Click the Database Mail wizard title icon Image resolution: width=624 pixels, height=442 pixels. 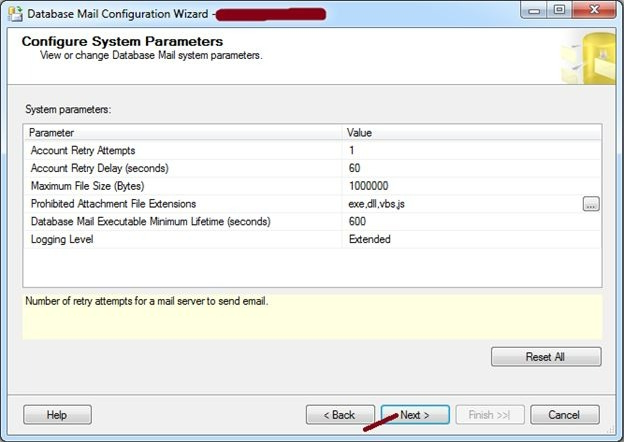point(15,14)
